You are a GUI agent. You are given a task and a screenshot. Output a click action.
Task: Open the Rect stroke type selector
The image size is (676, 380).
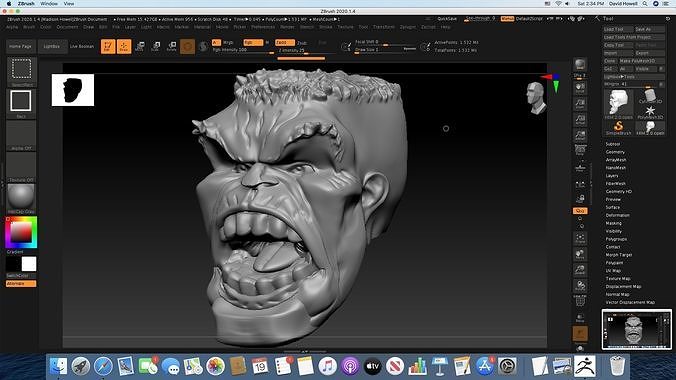(x=21, y=104)
